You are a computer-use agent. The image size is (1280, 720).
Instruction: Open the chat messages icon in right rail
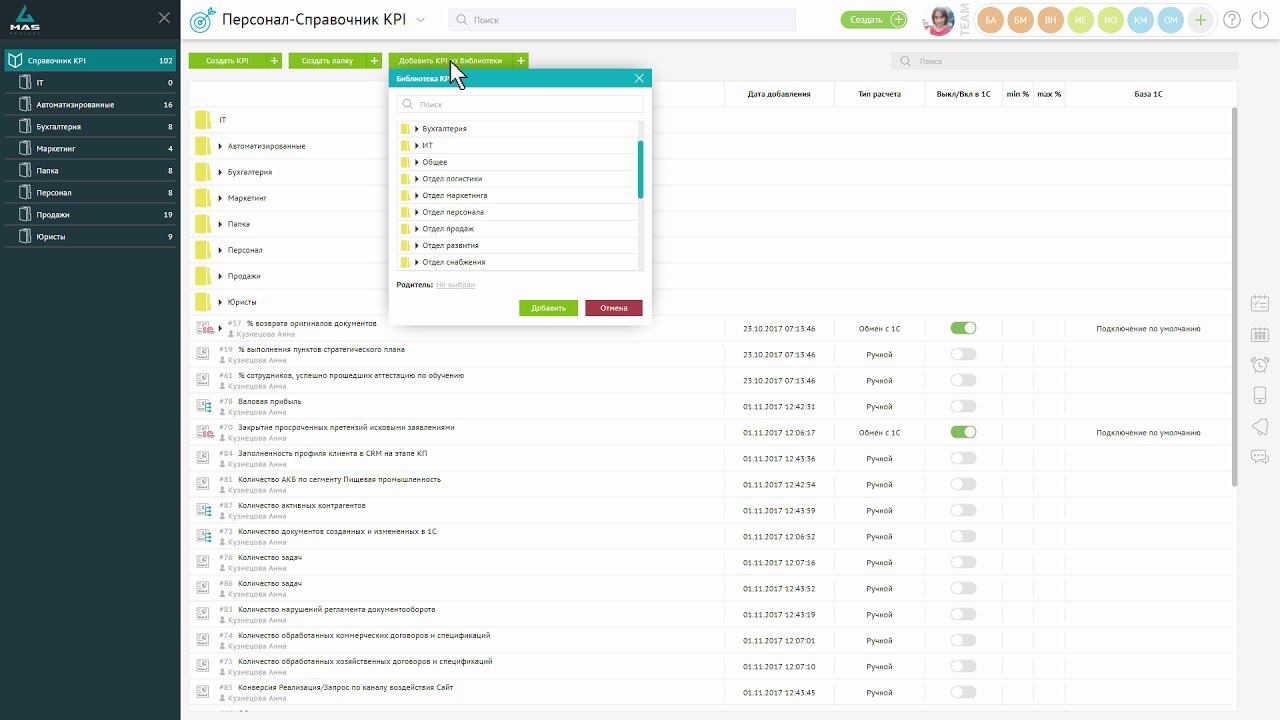pyautogui.click(x=1260, y=457)
